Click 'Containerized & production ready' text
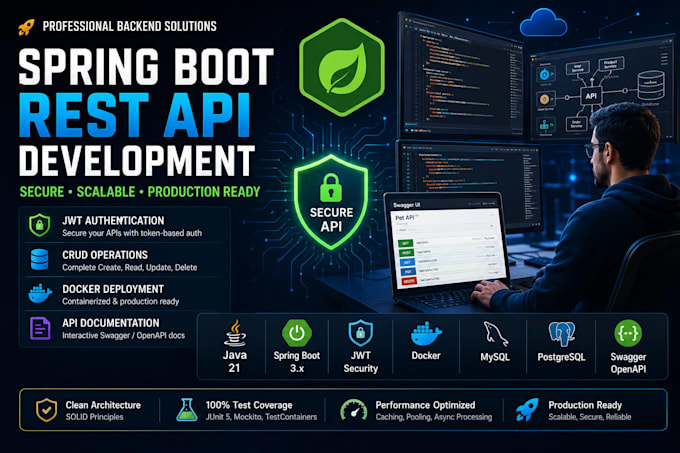Image resolution: width=680 pixels, height=453 pixels. coord(121,301)
